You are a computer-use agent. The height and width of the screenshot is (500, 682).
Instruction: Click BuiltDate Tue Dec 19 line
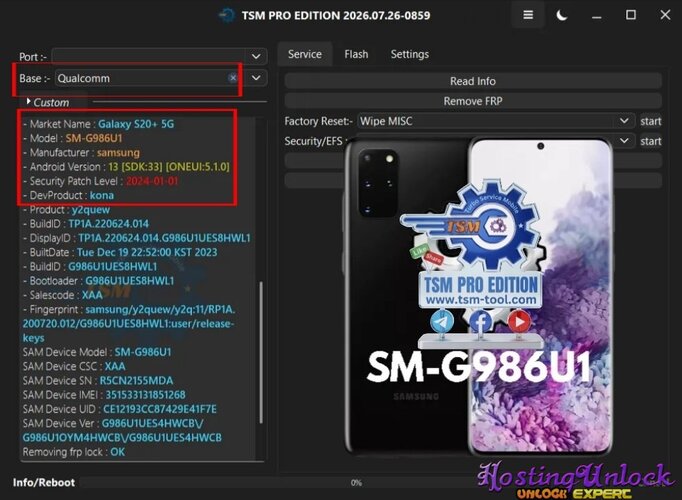coord(120,253)
